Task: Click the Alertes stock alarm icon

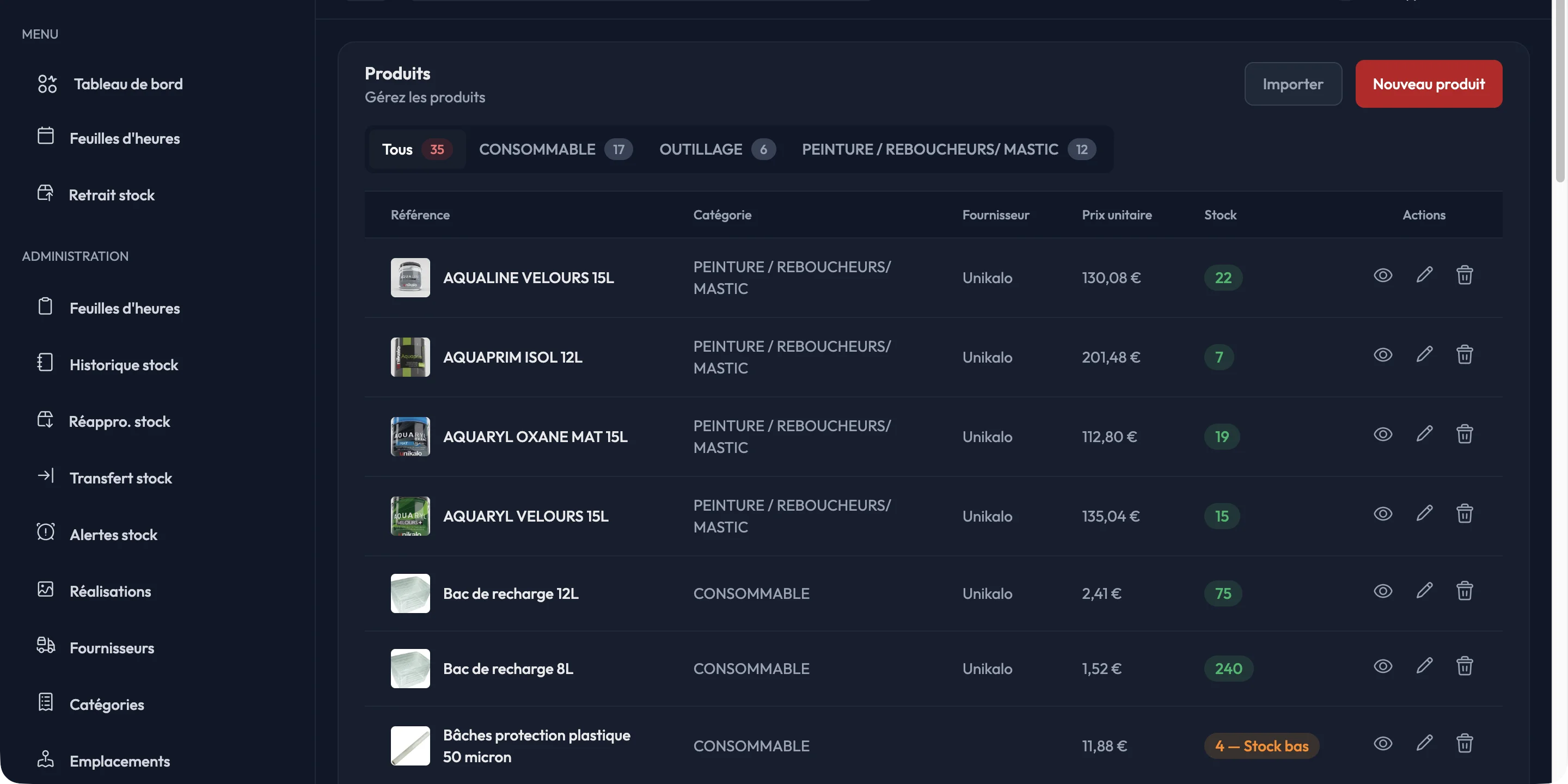Action: click(x=46, y=532)
